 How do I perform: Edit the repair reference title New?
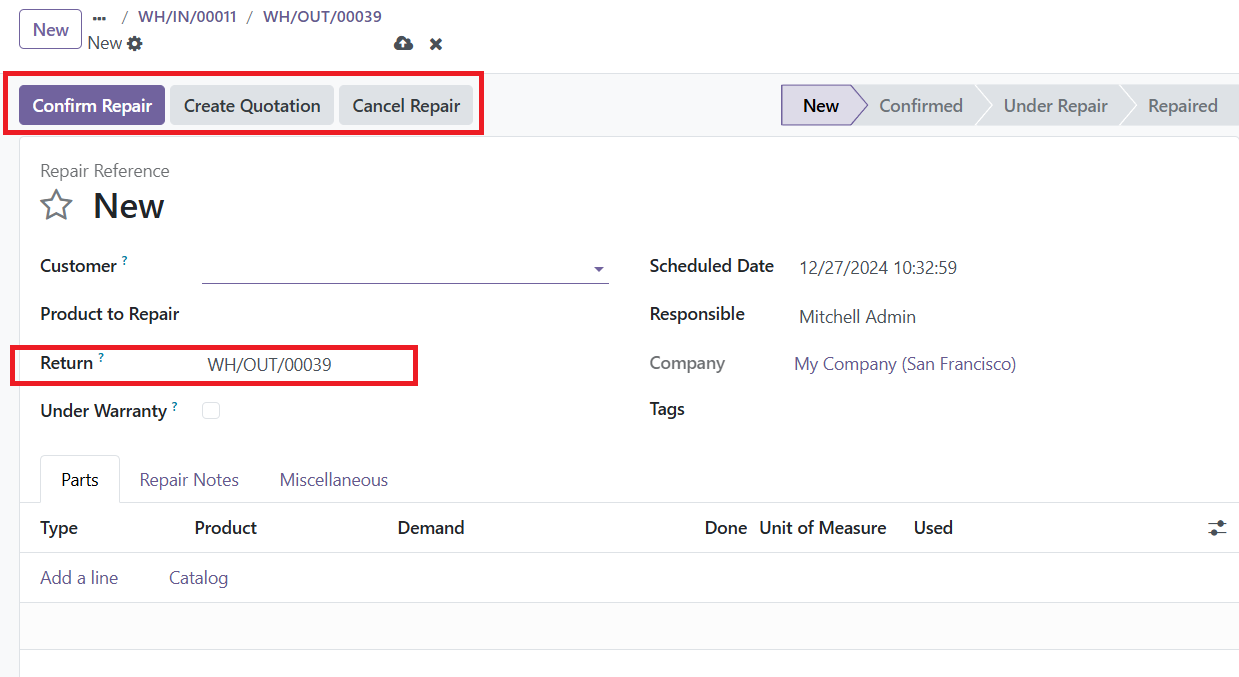(x=129, y=206)
